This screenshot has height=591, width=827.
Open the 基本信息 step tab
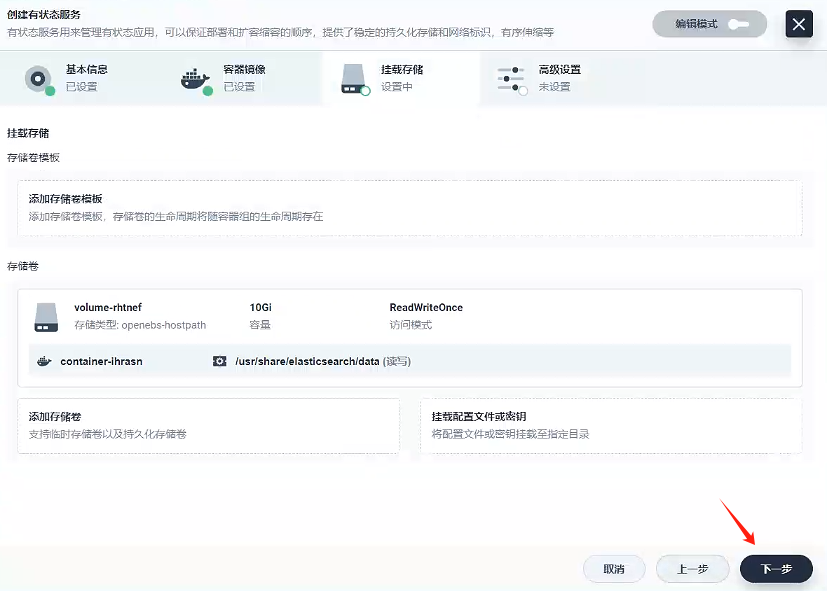pos(82,78)
